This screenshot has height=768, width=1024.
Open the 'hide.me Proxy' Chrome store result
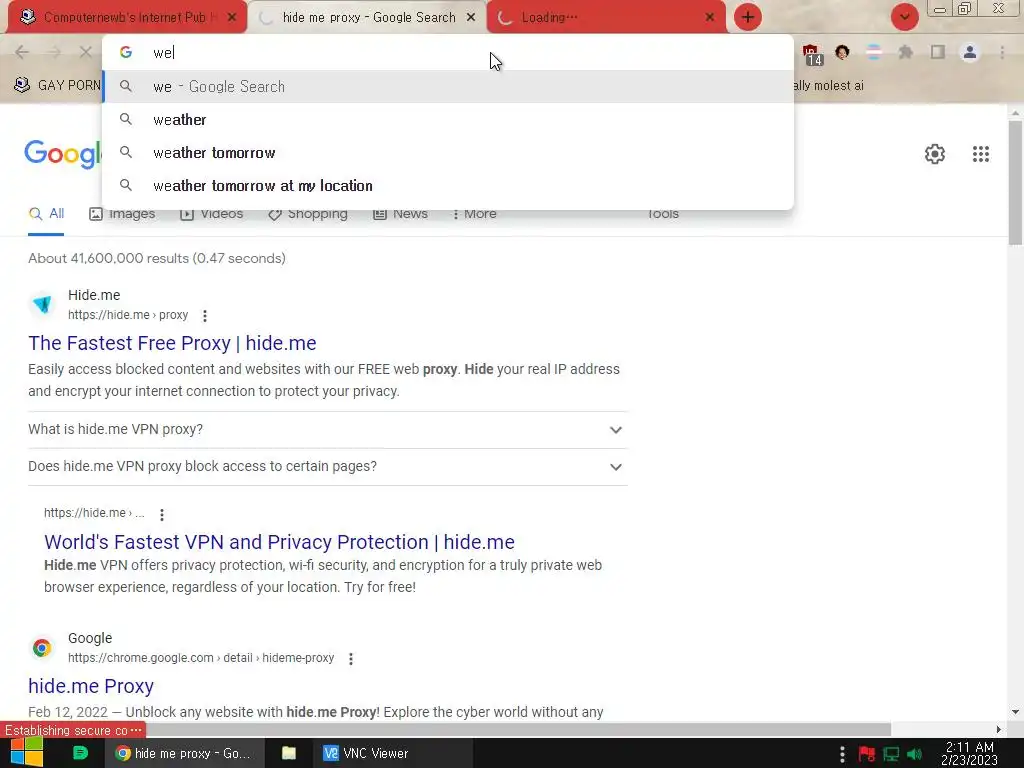tap(91, 686)
